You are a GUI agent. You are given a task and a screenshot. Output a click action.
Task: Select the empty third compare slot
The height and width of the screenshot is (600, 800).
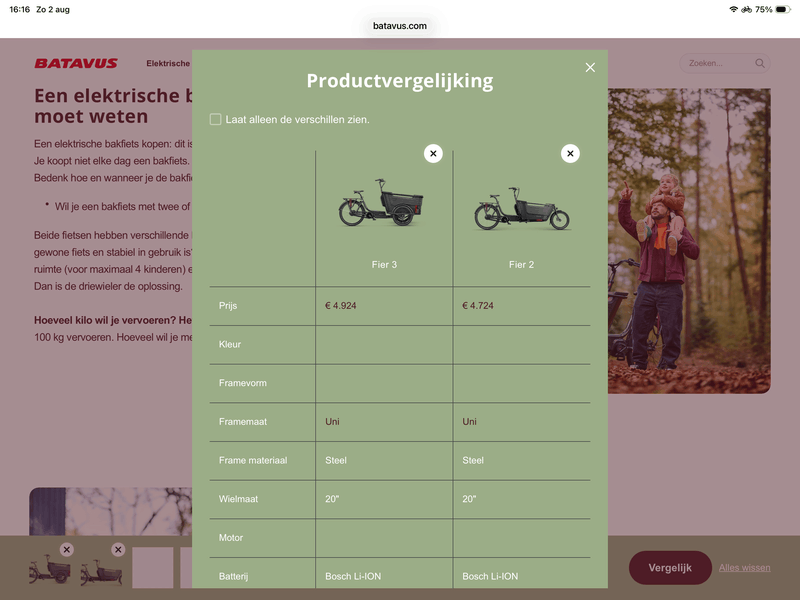pyautogui.click(x=153, y=567)
